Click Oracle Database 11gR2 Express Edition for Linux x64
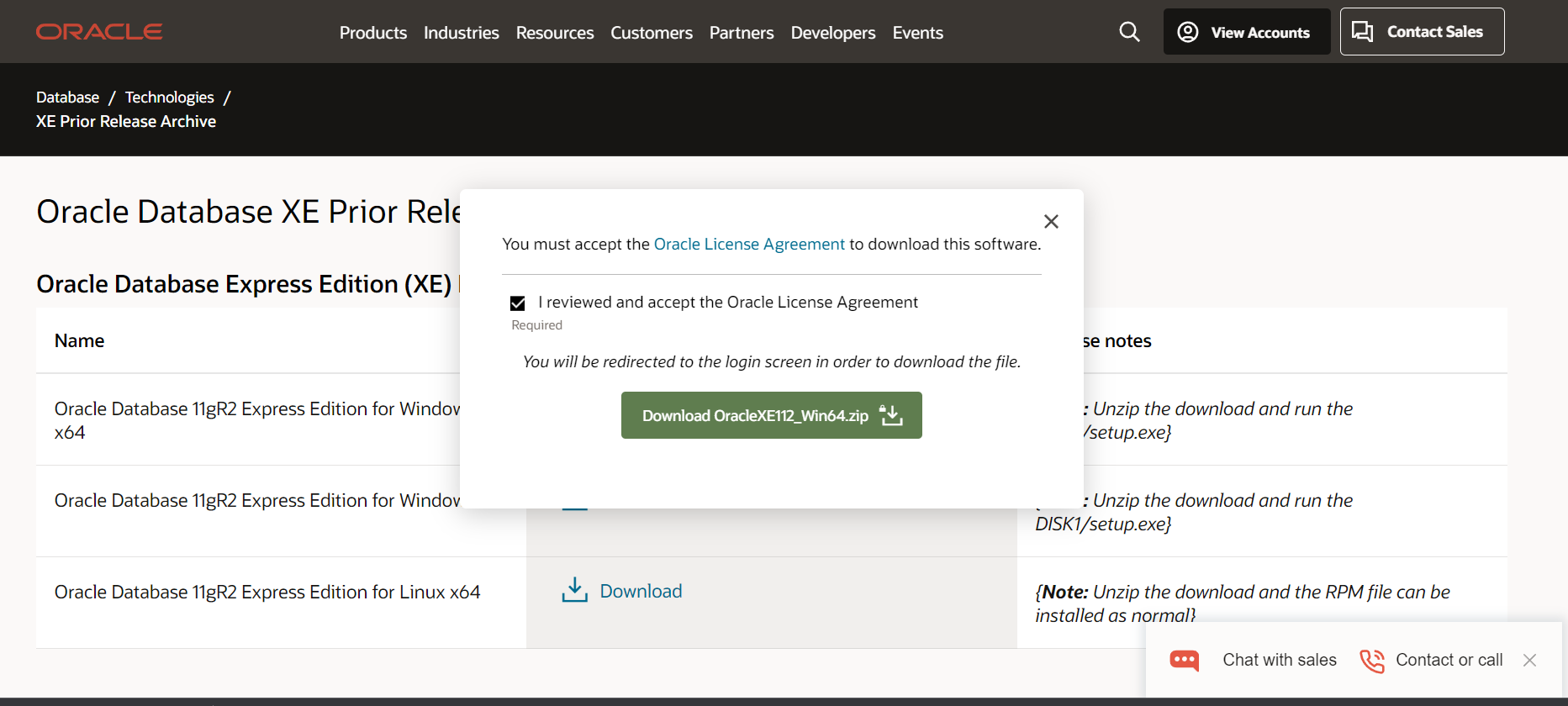The height and width of the screenshot is (706, 1568). coord(267,592)
